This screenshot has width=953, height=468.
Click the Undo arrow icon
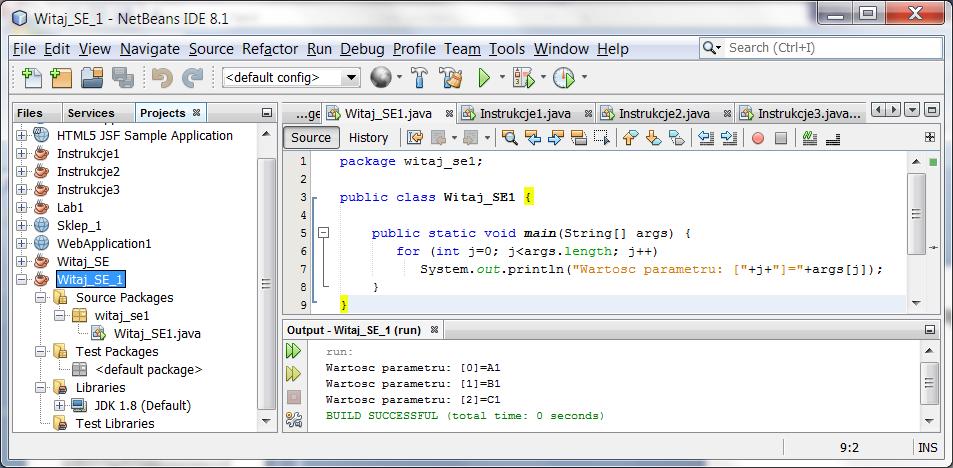pos(162,77)
